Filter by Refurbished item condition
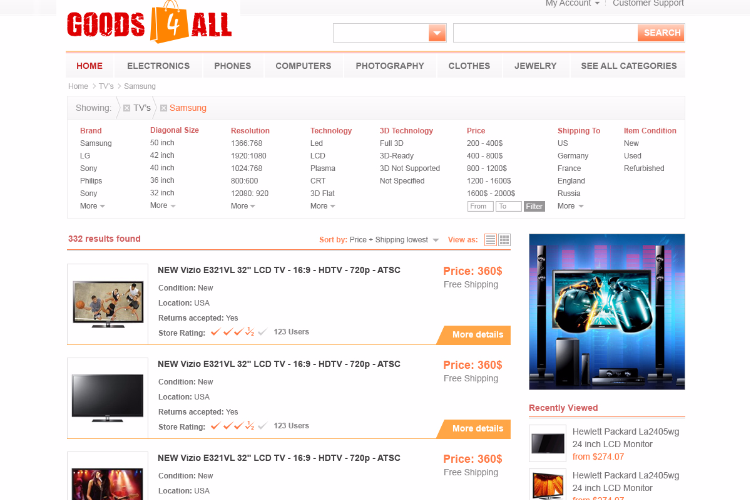This screenshot has height=500, width=750. tap(644, 168)
